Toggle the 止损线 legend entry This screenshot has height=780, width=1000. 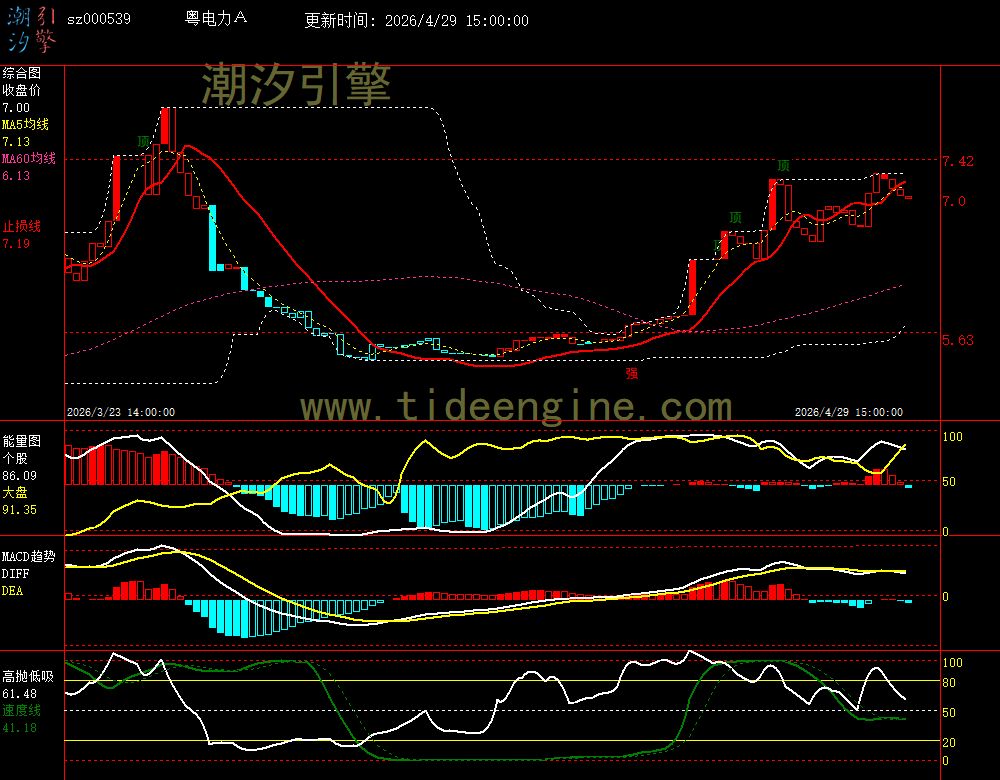point(21,226)
